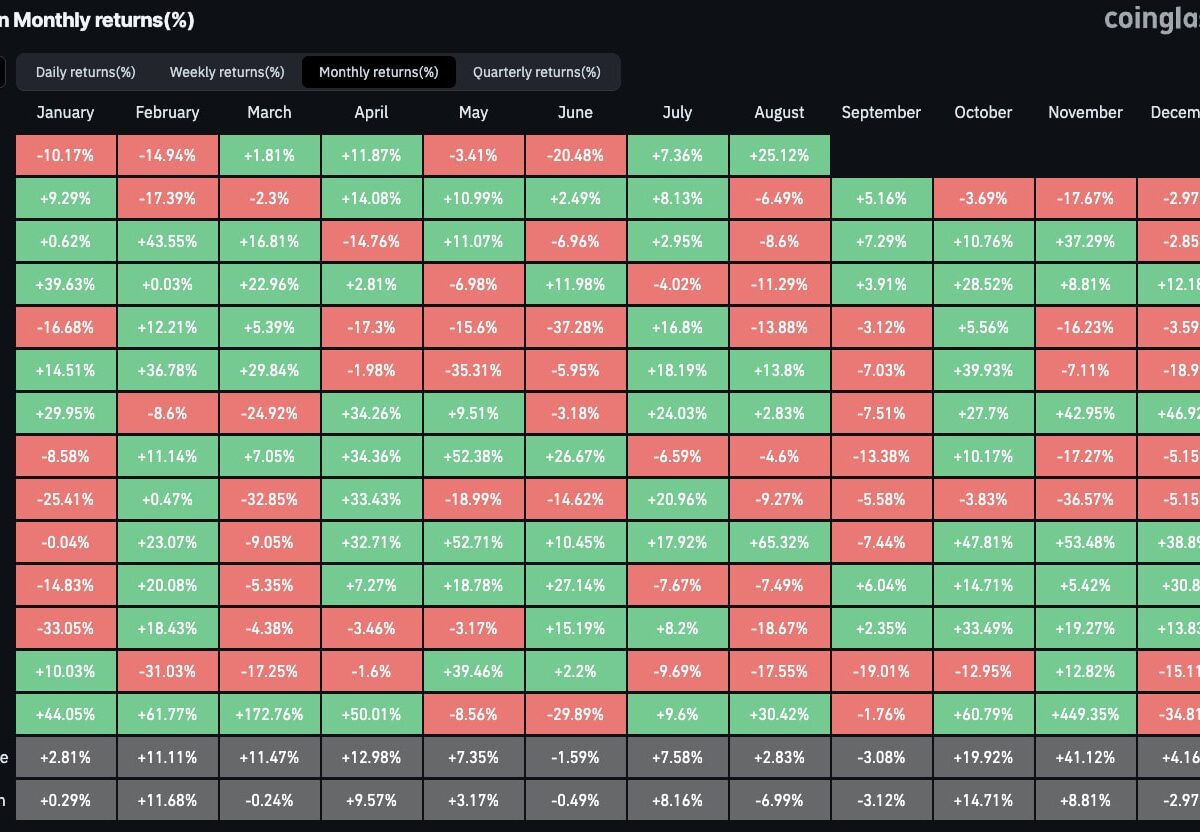Click the February column header
The width and height of the screenshot is (1200, 832).
(x=167, y=112)
